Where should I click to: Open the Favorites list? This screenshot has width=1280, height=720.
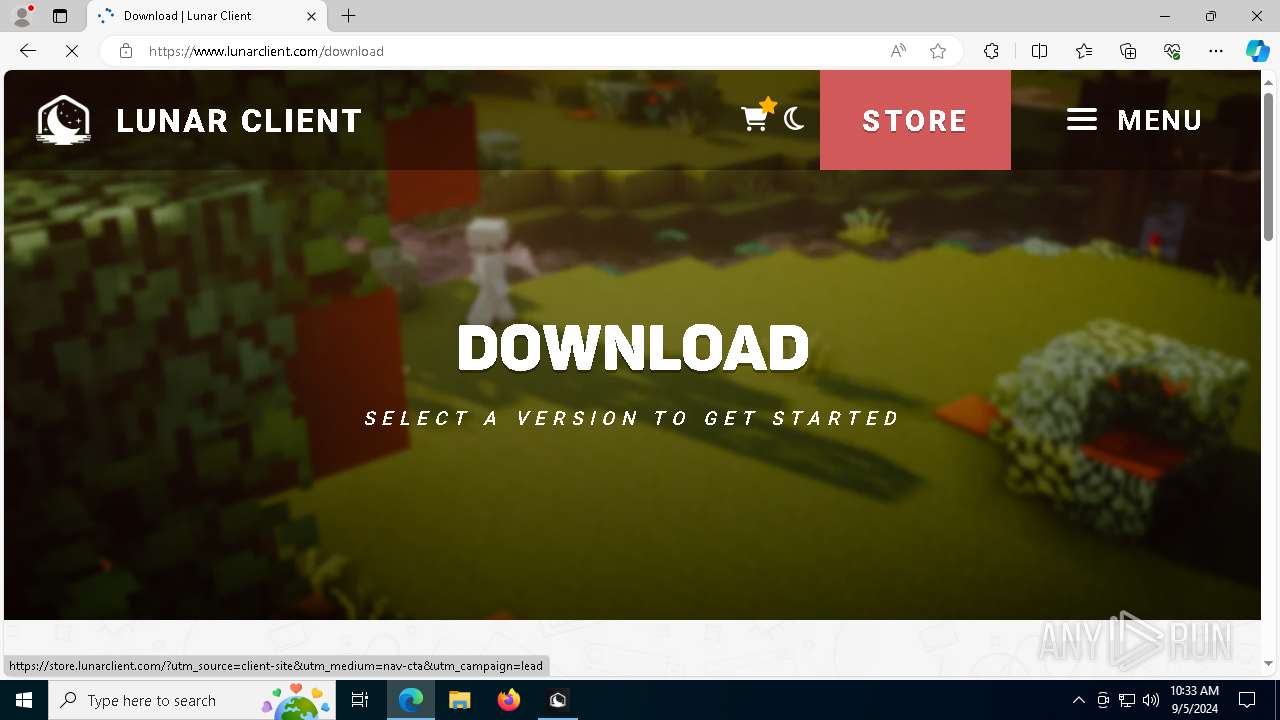tap(1084, 51)
